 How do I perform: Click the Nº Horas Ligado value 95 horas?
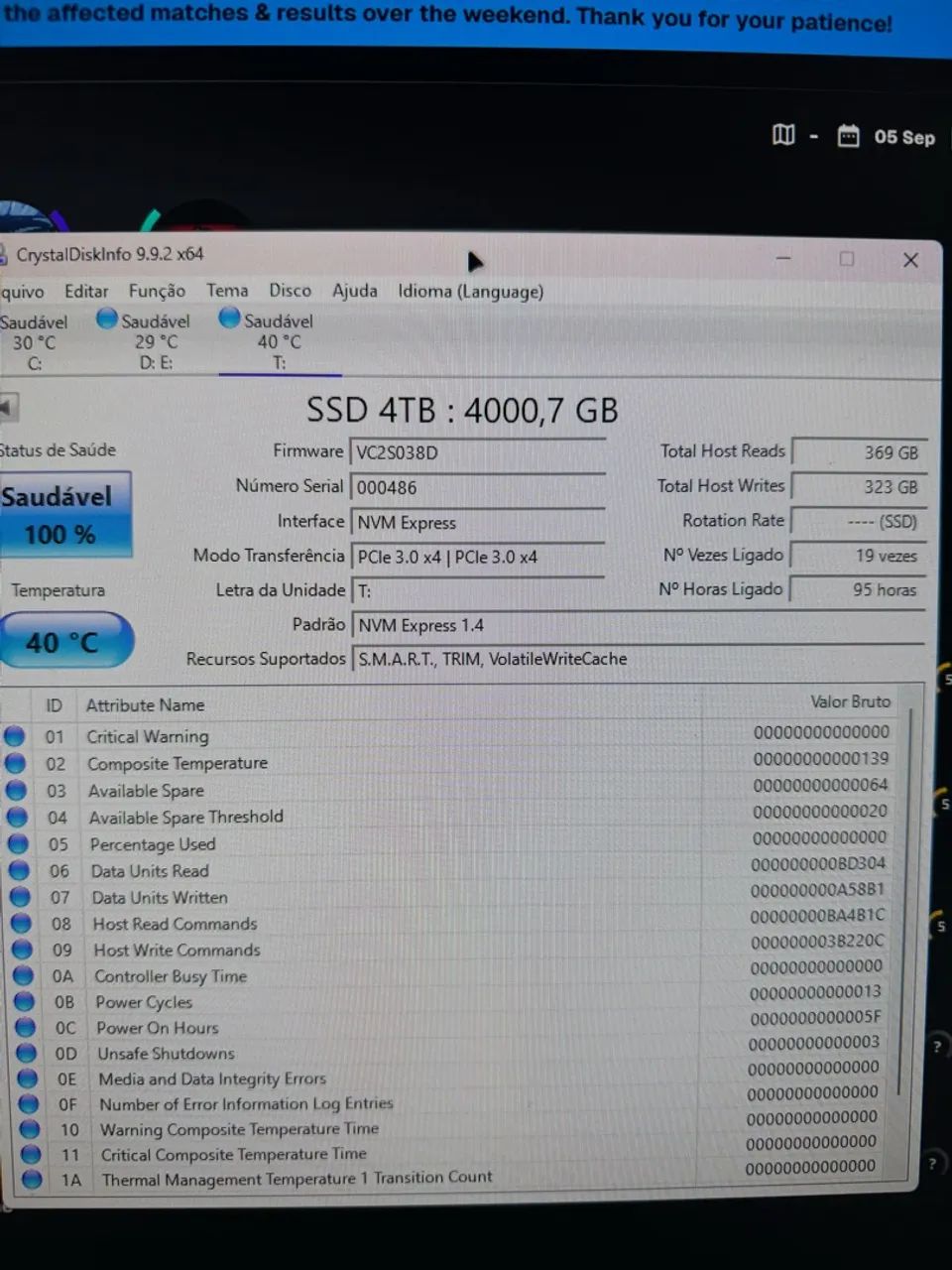[859, 589]
